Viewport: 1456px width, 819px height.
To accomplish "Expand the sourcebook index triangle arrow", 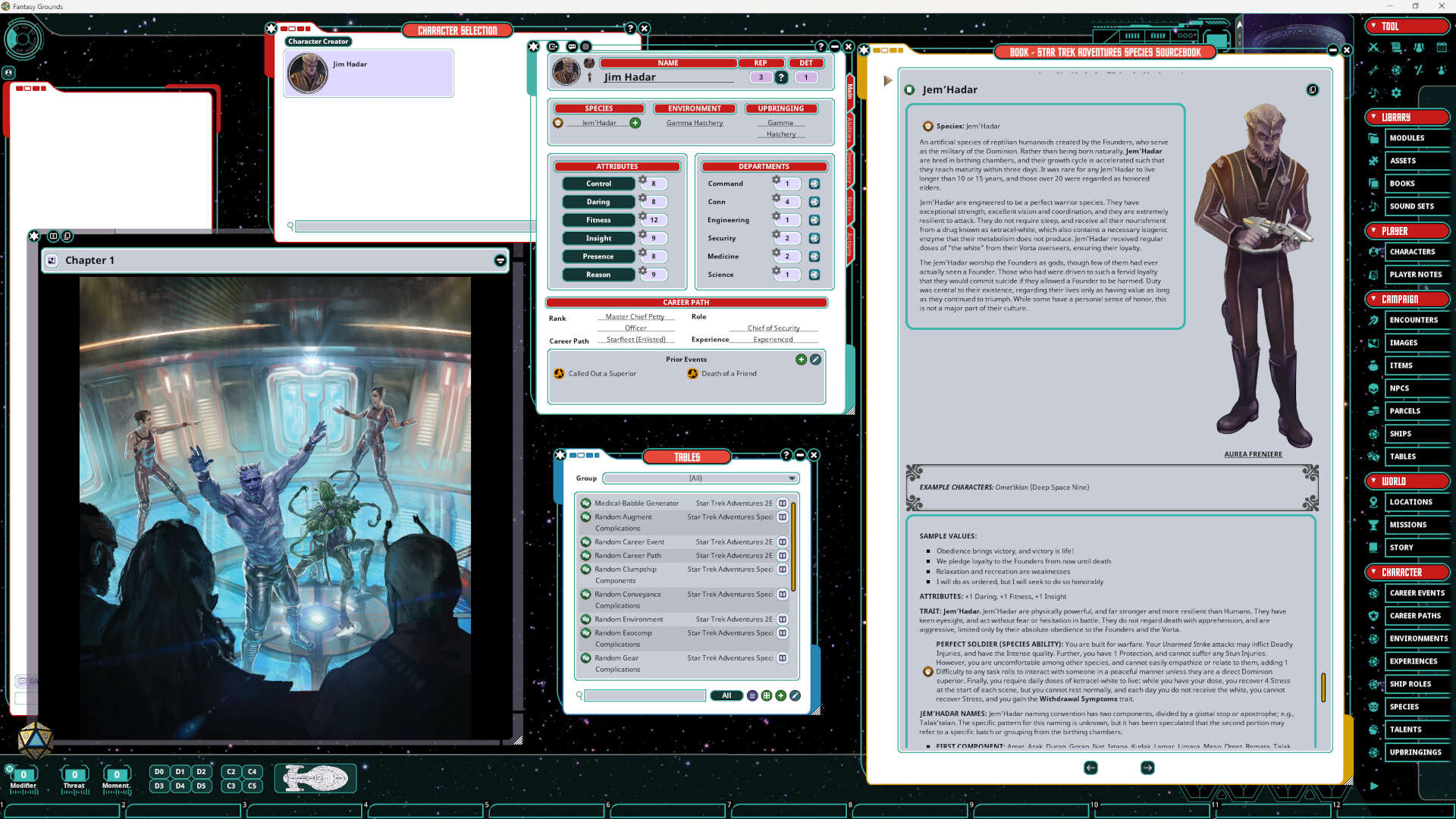I will click(x=887, y=80).
